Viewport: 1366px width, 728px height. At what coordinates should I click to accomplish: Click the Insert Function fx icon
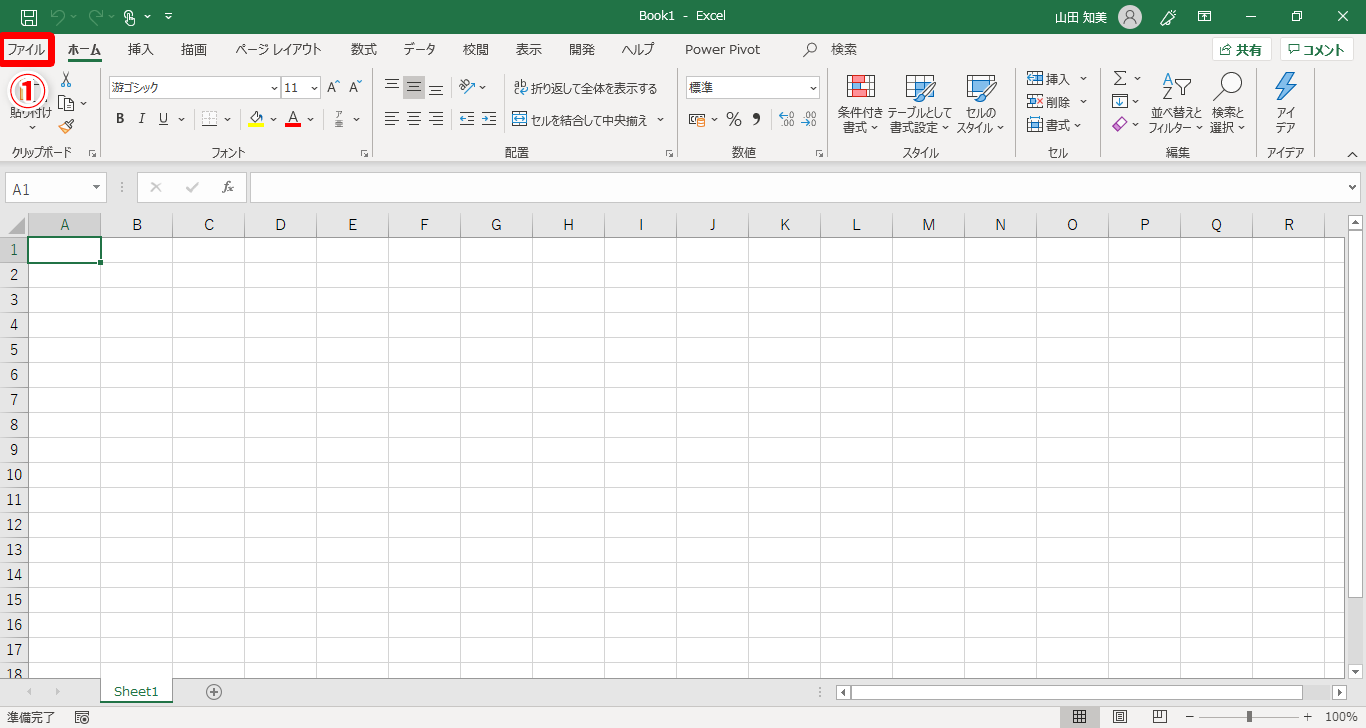(228, 187)
